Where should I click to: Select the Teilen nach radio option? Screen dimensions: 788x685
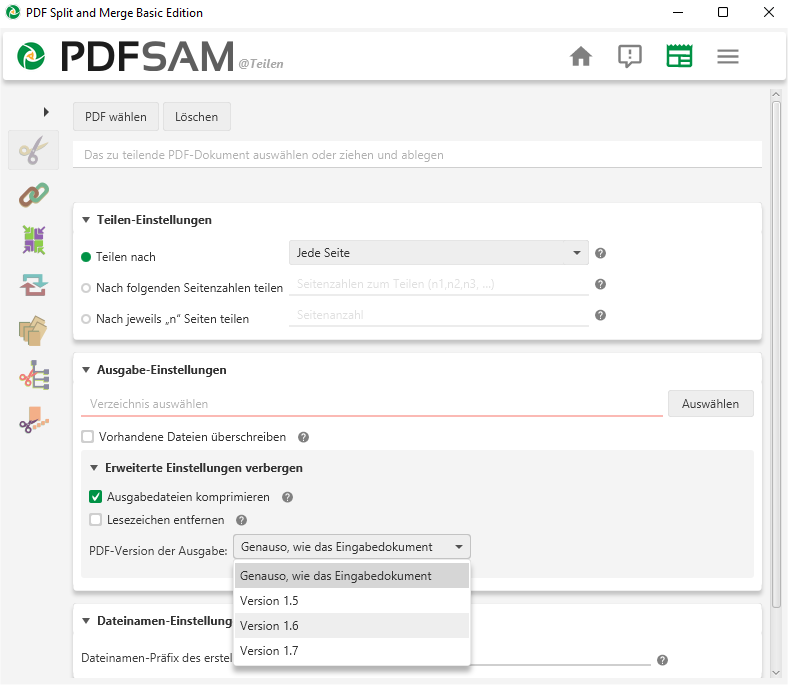86,257
